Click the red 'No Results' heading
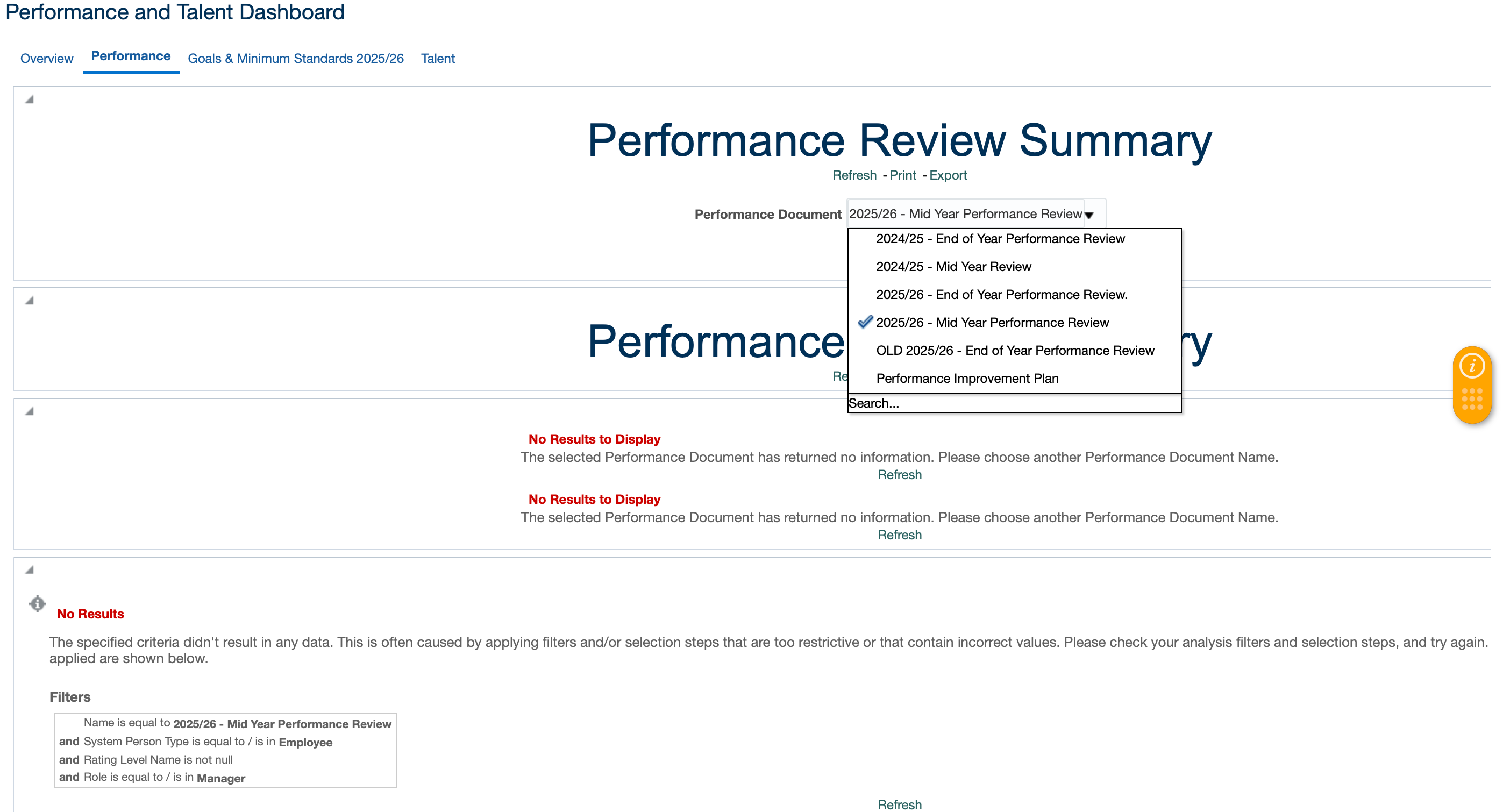Viewport: 1510px width, 812px height. click(x=90, y=614)
